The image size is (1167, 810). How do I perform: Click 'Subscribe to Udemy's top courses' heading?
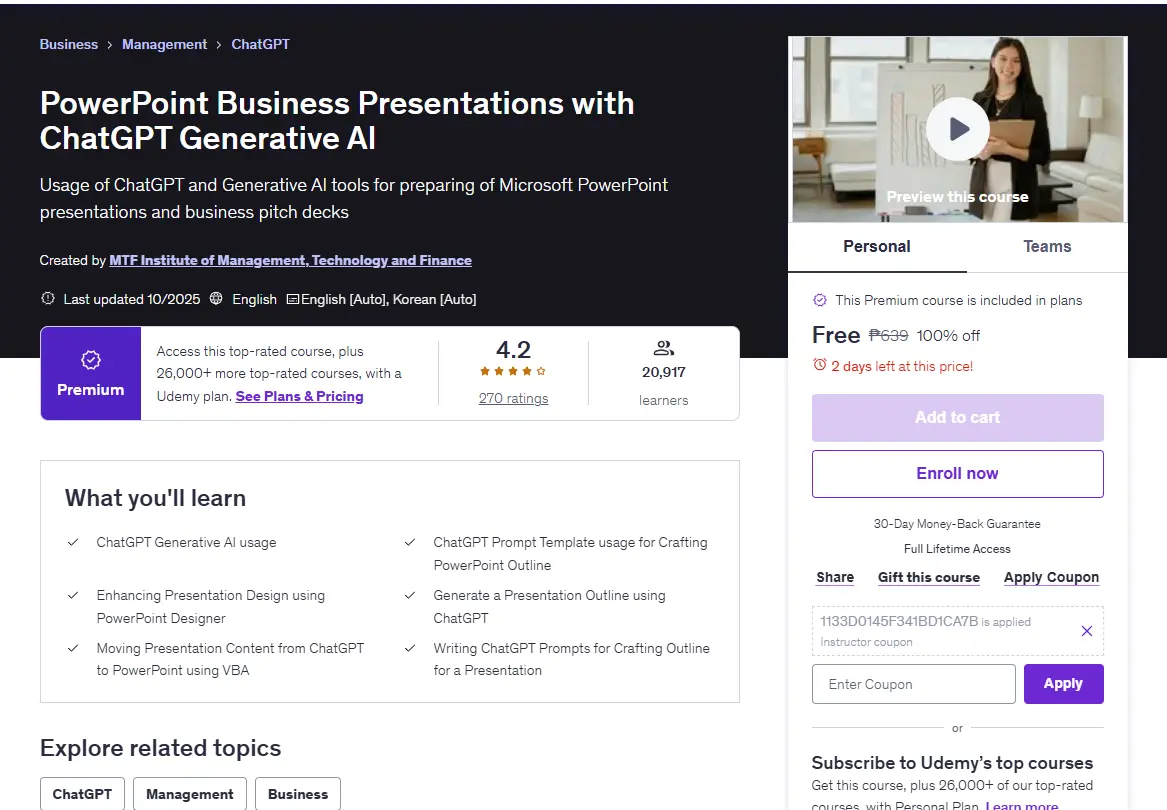[x=952, y=763]
